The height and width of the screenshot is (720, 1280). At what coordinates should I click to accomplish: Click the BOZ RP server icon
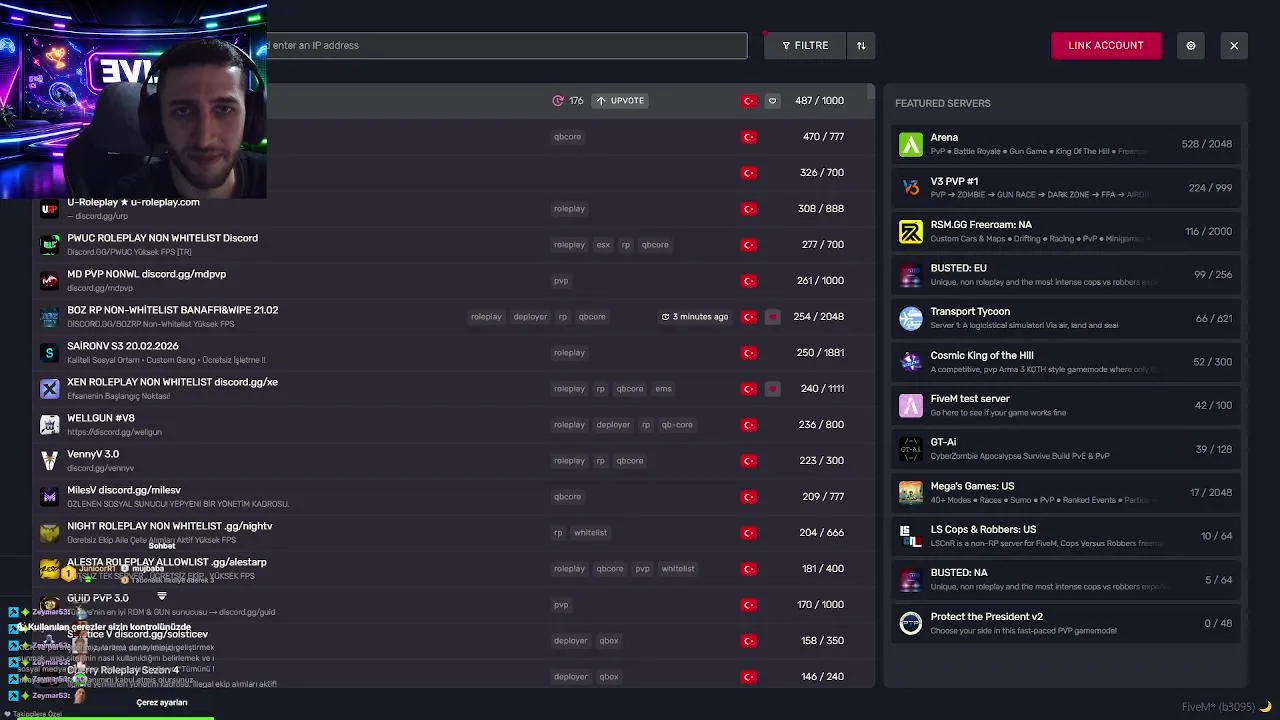49,316
